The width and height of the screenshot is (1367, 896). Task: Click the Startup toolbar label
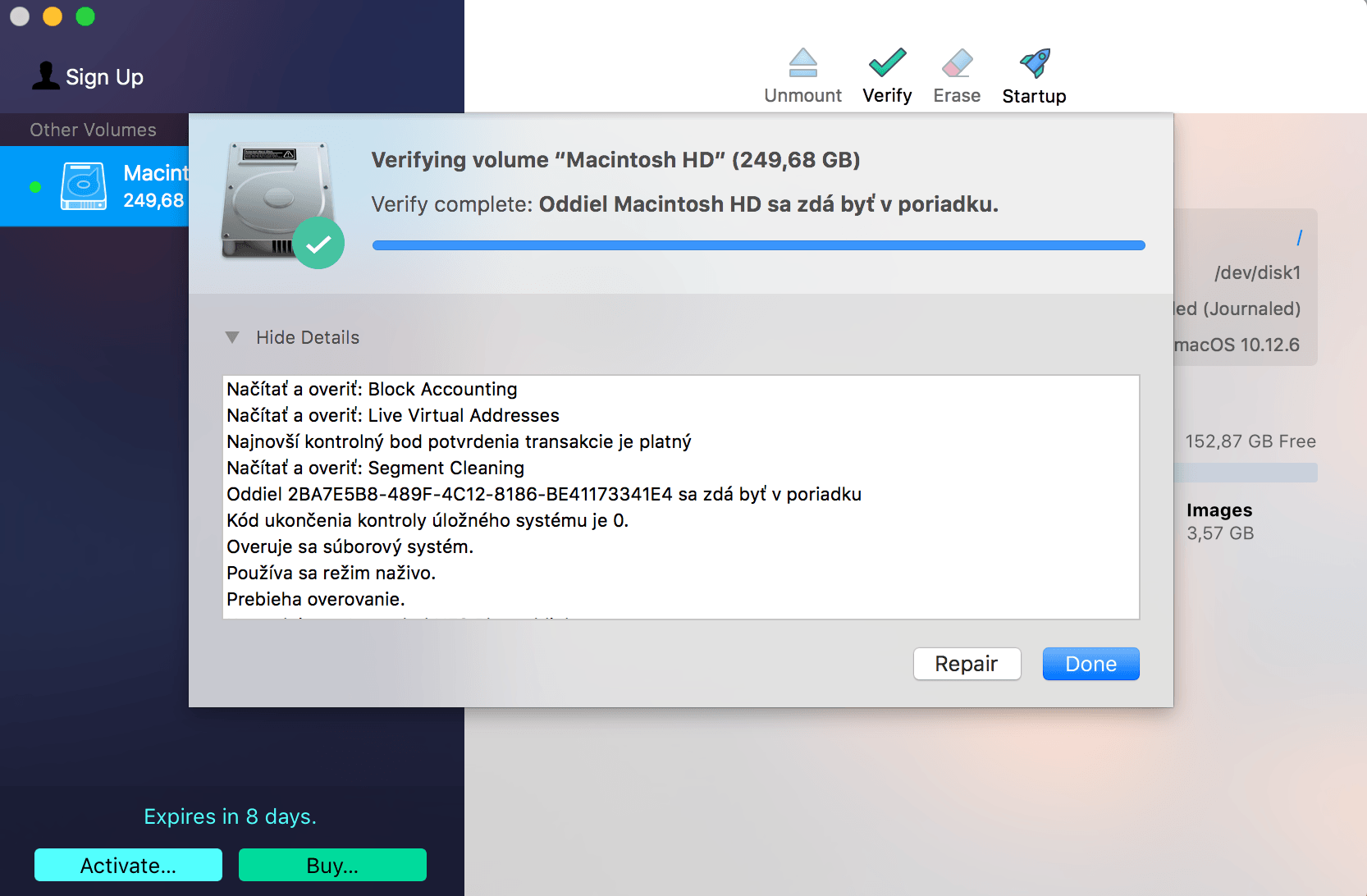point(1034,96)
